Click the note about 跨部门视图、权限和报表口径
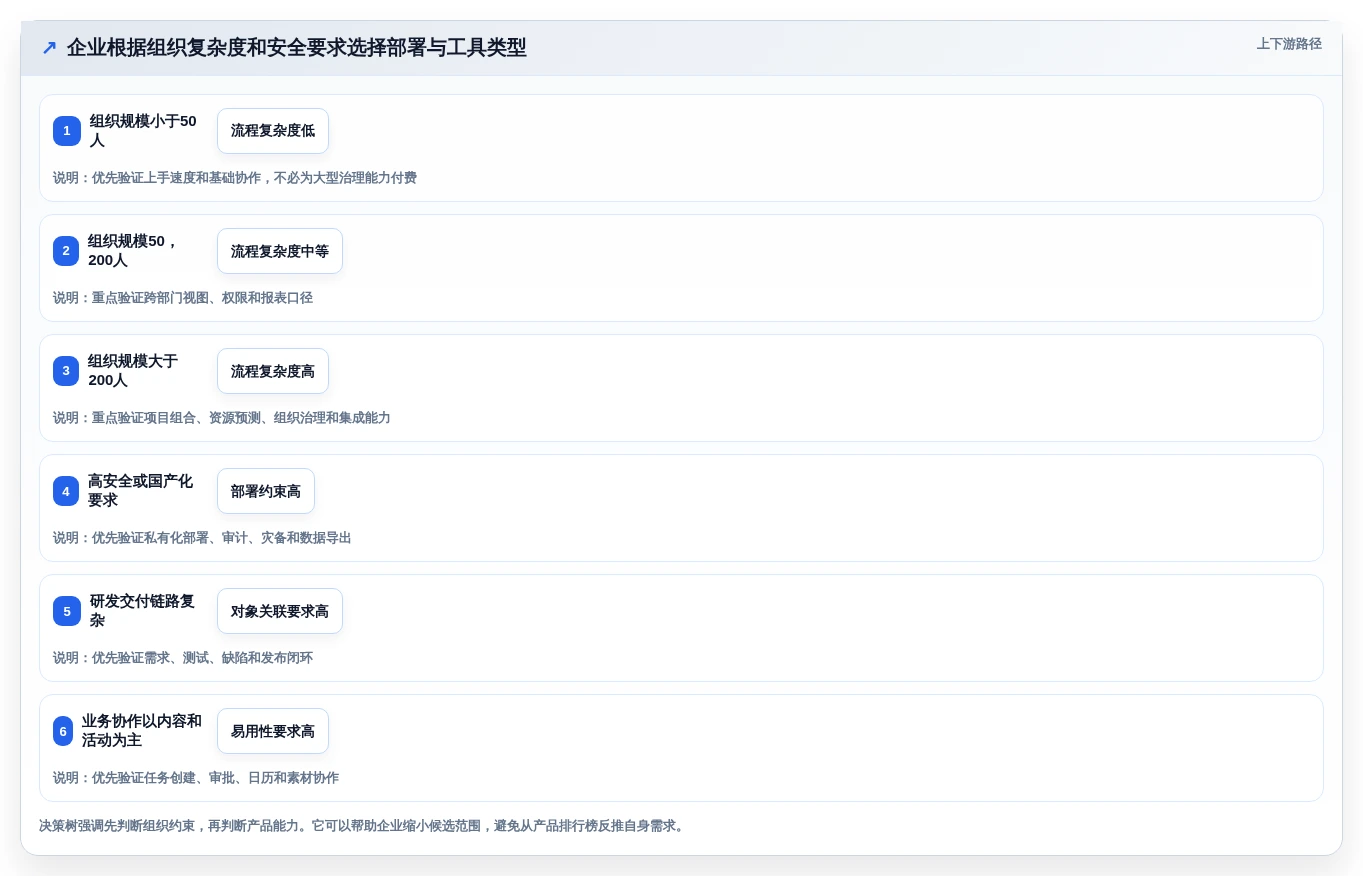The image size is (1363, 876). click(183, 298)
